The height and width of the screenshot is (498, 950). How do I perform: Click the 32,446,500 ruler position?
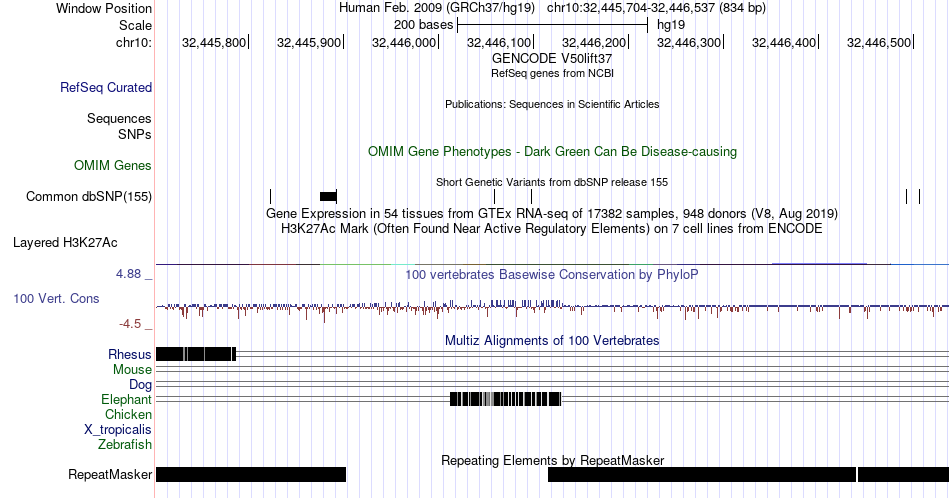[x=879, y=42]
